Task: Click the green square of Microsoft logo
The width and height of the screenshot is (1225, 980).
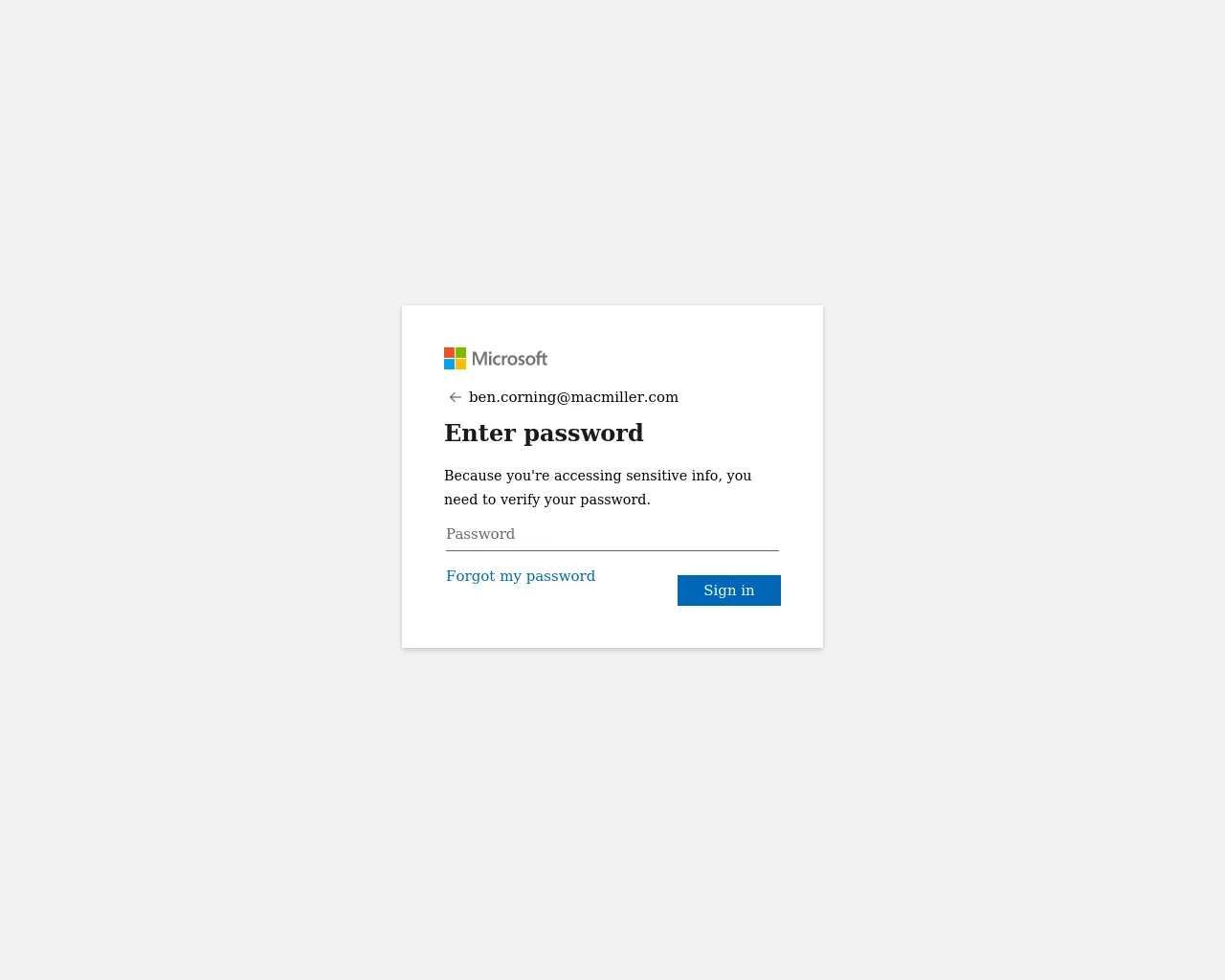Action: coord(461,352)
